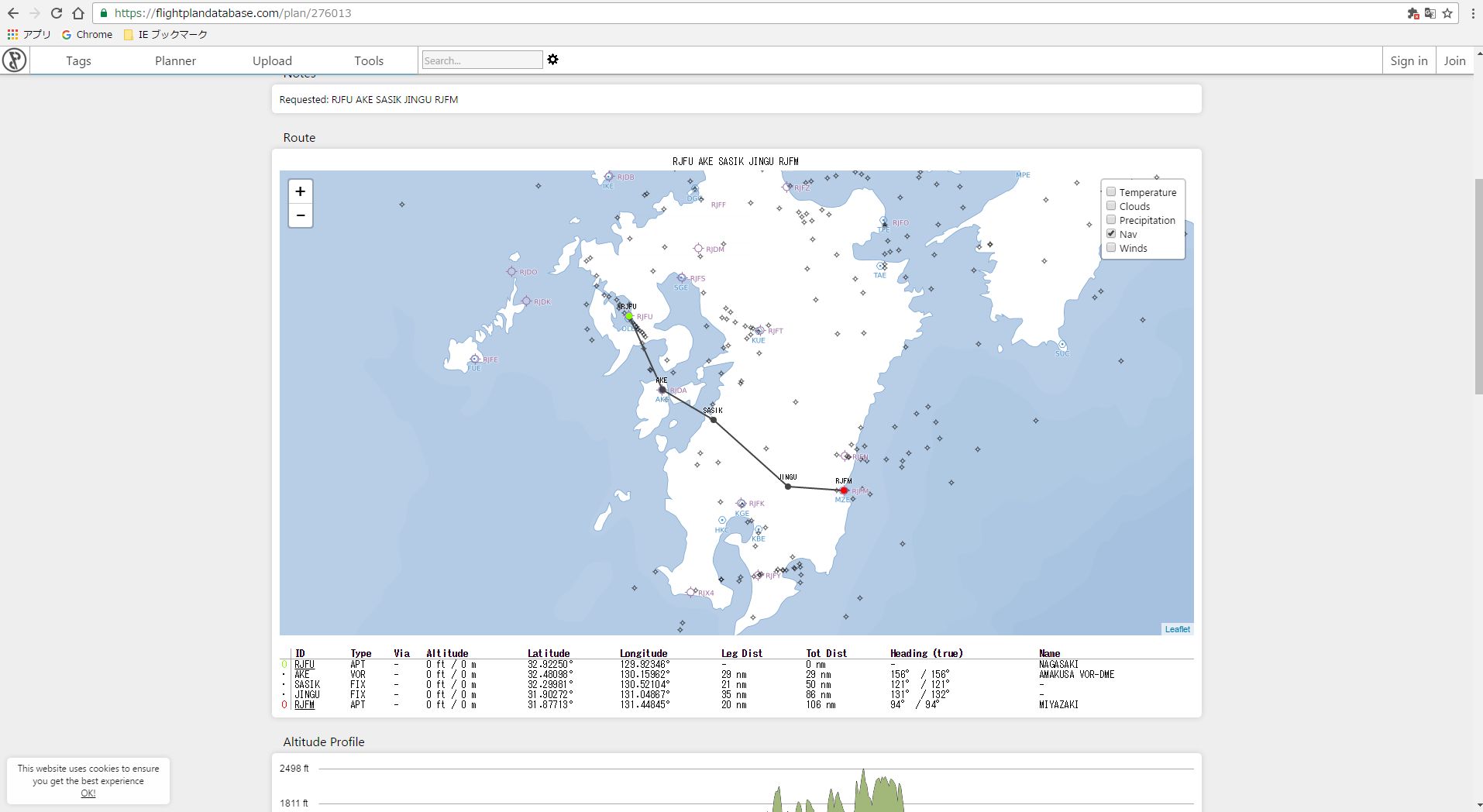The image size is (1483, 812).
Task: Select the AKE waypoint marker on the map
Action: coord(662,390)
